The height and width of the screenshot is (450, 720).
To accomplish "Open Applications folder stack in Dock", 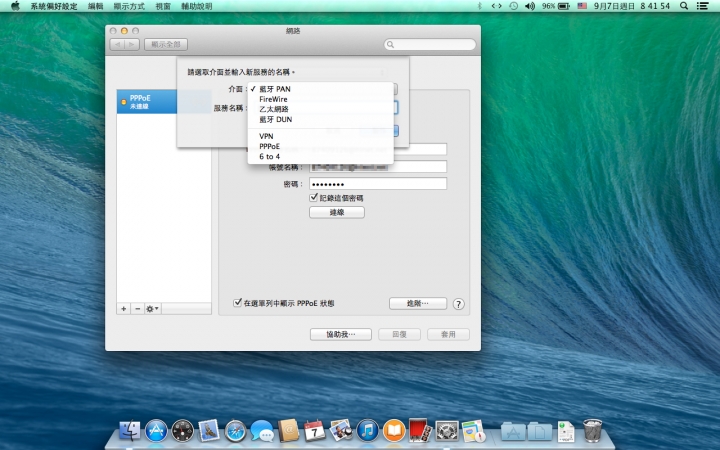I will 513,431.
